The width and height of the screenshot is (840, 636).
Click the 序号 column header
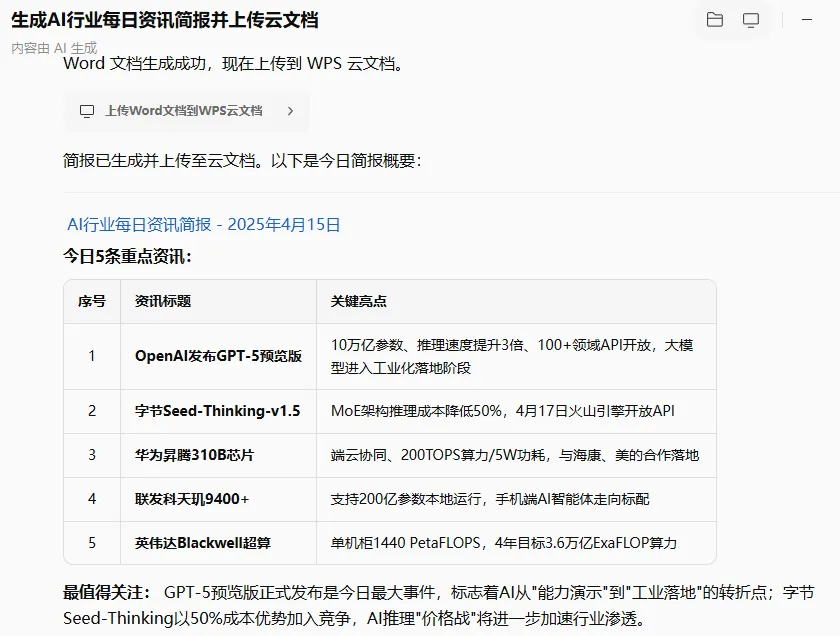pyautogui.click(x=92, y=301)
